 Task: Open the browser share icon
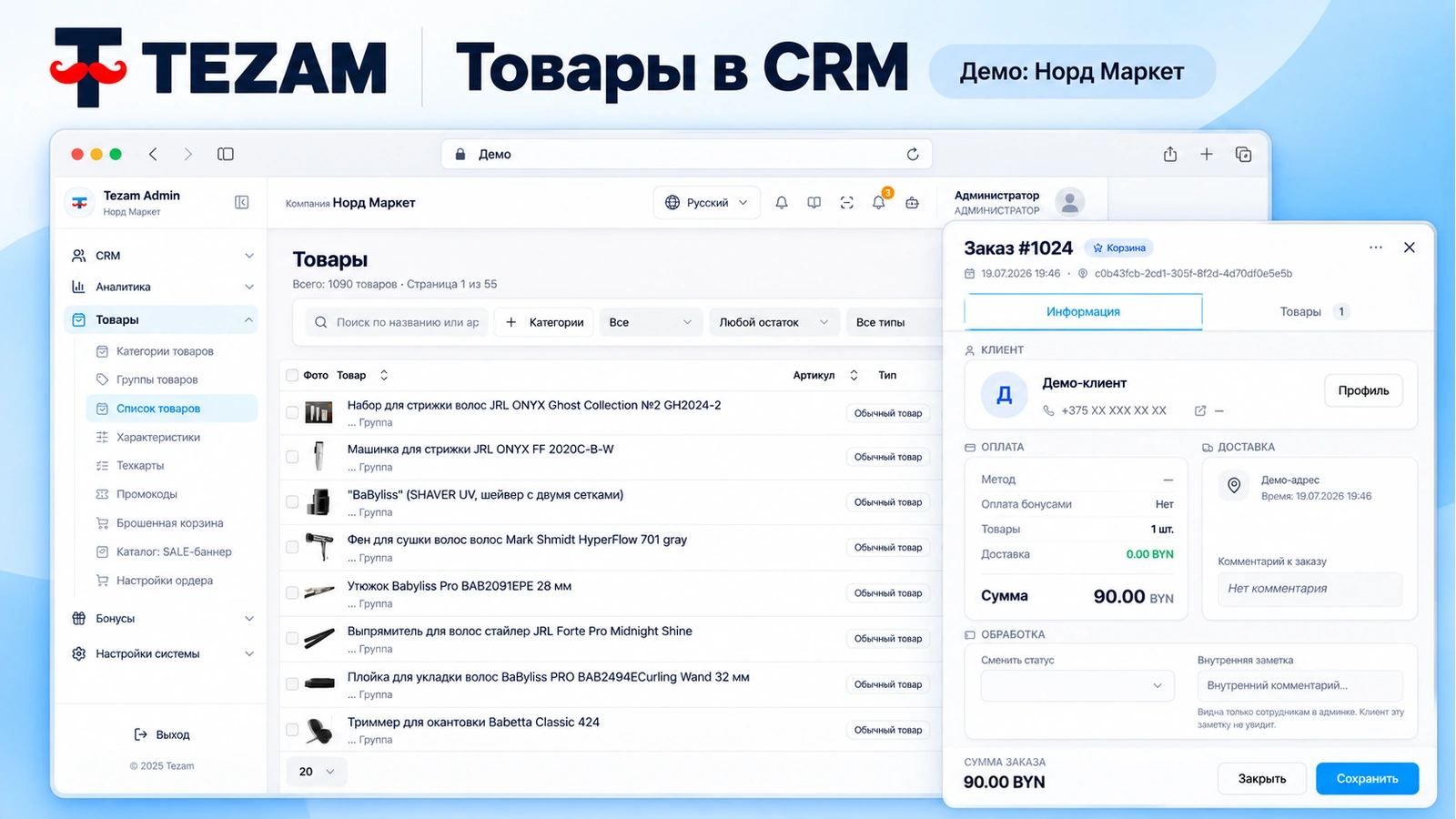[1170, 155]
